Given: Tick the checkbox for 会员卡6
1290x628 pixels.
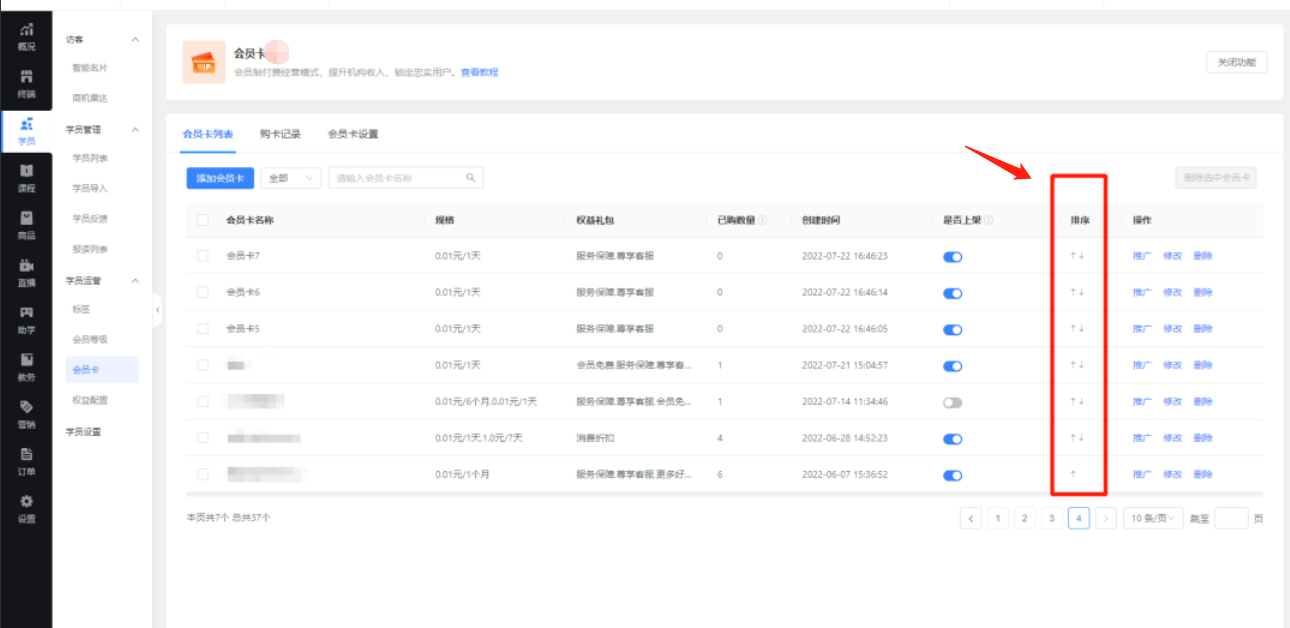Looking at the screenshot, I should [x=203, y=292].
